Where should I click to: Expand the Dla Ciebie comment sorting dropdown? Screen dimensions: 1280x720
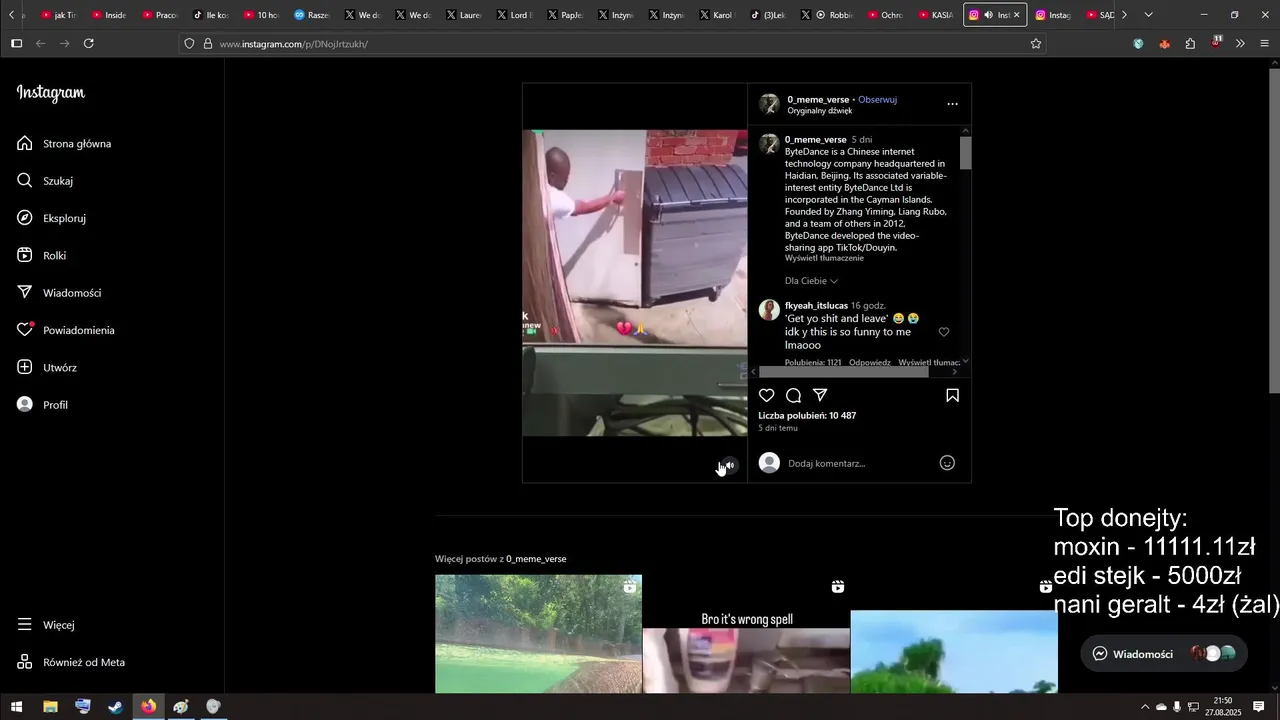coord(811,281)
